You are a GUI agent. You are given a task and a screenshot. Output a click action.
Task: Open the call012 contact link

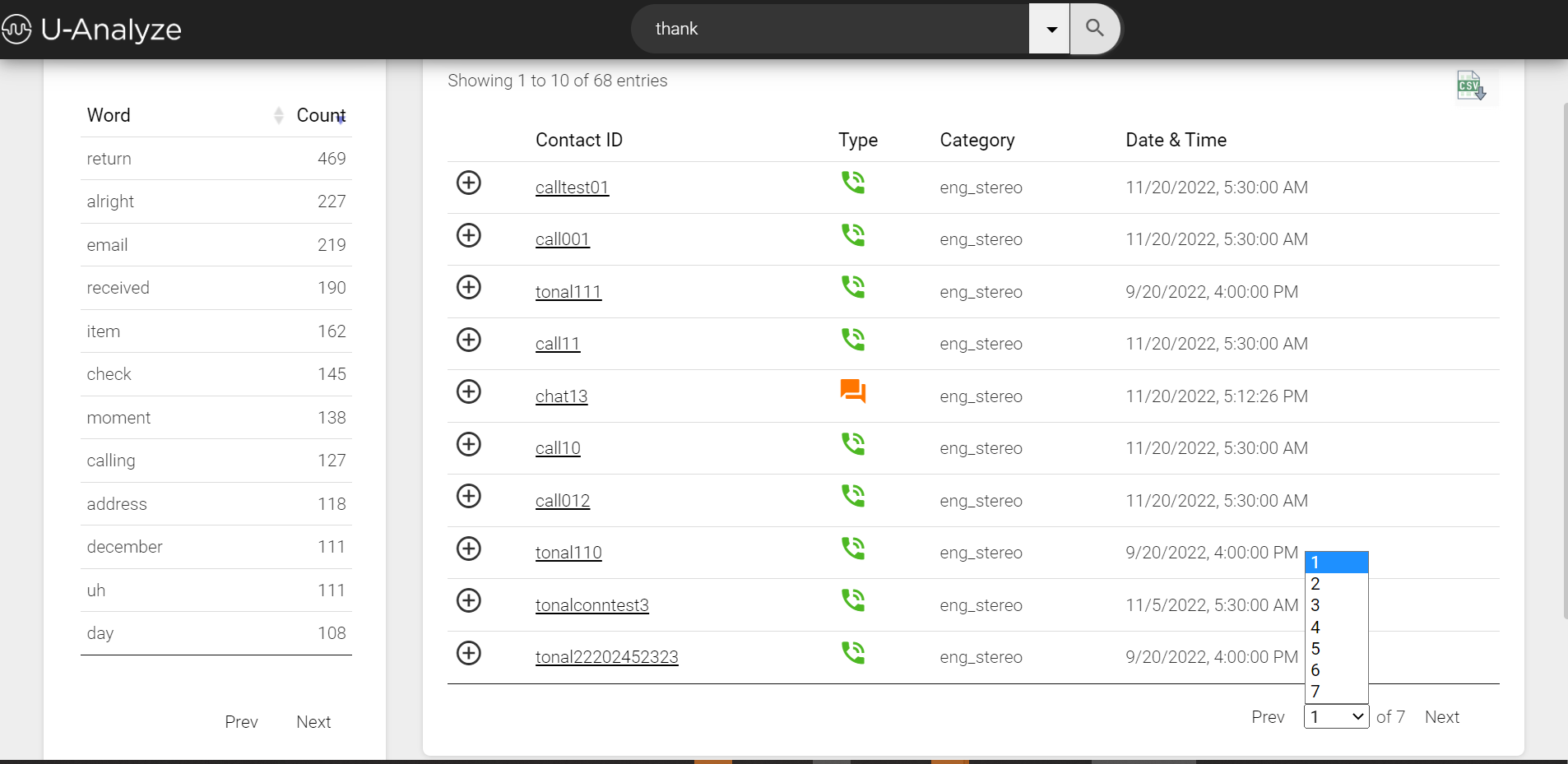(x=563, y=501)
